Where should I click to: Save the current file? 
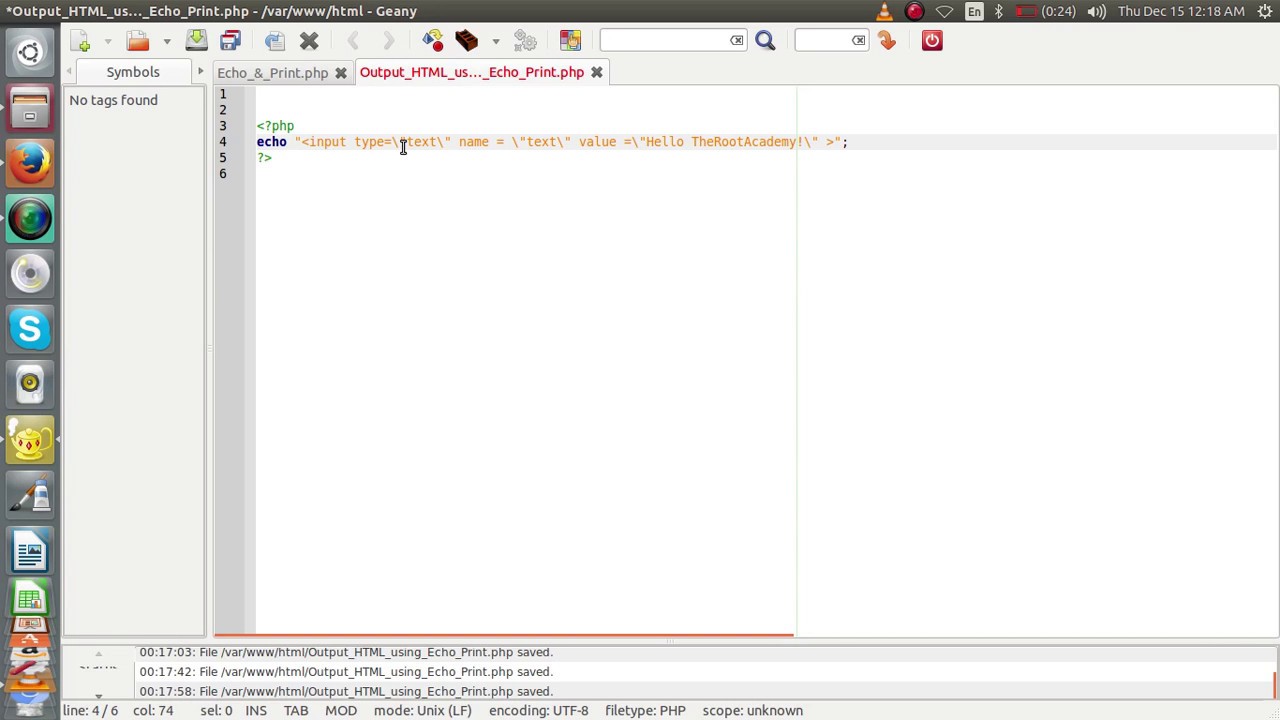pyautogui.click(x=196, y=40)
